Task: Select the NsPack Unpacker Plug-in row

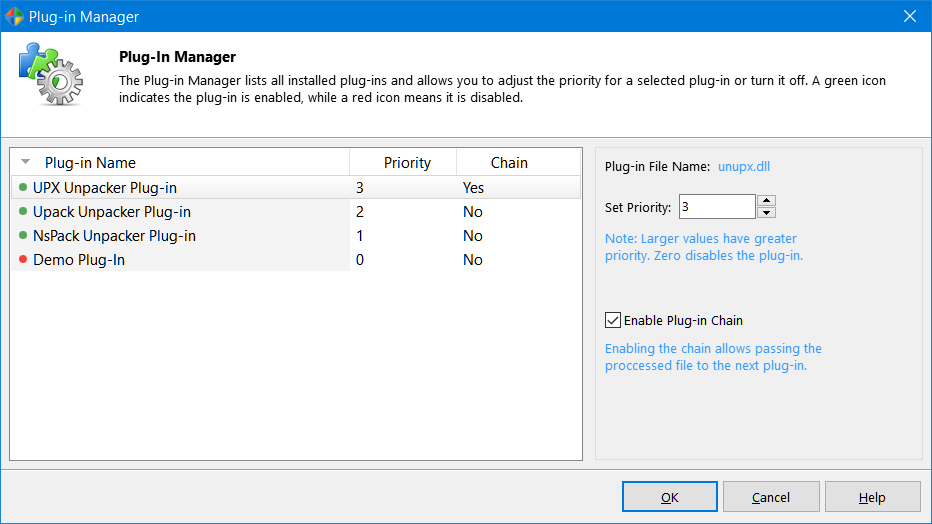Action: tap(295, 235)
